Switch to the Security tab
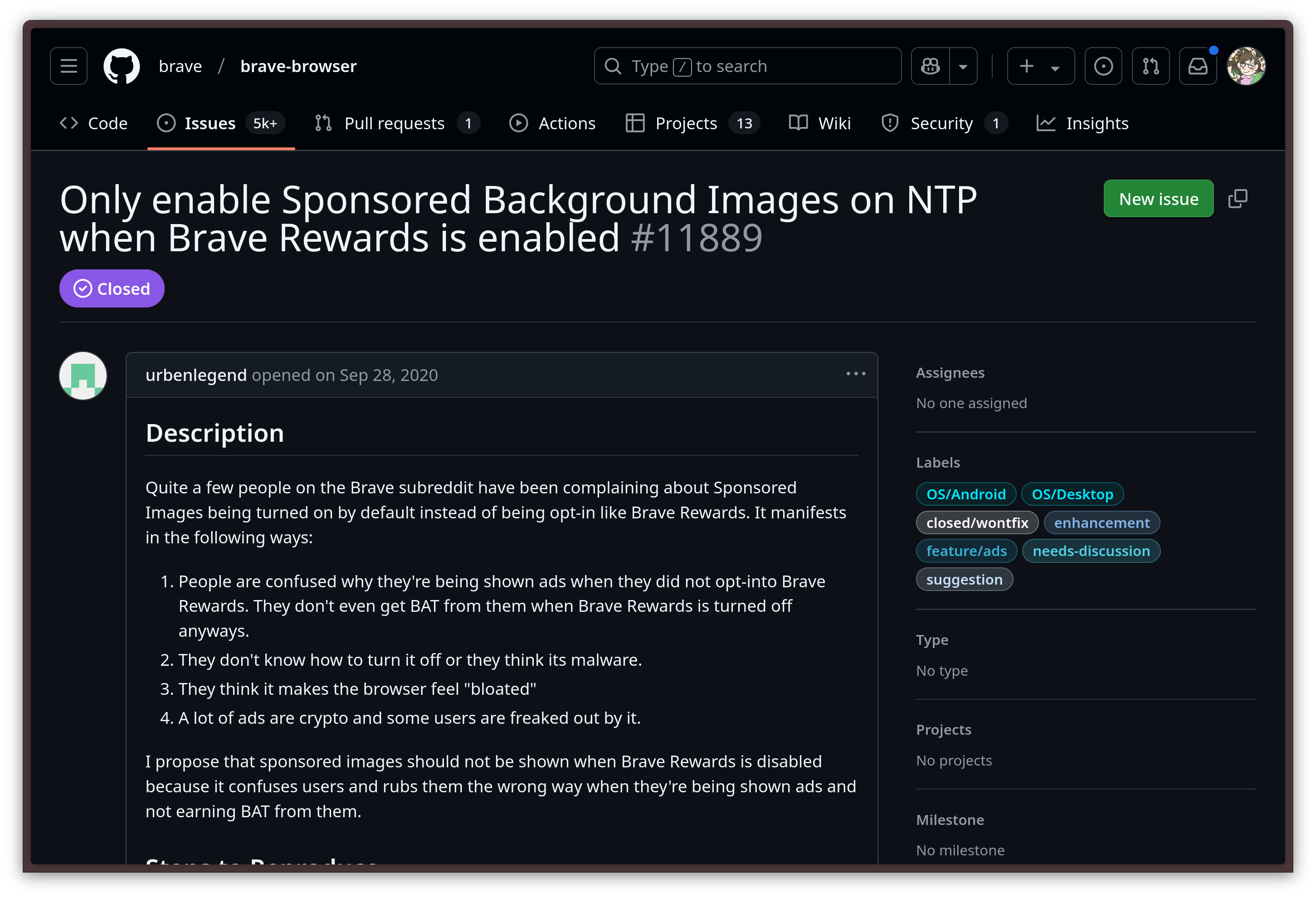 point(944,123)
